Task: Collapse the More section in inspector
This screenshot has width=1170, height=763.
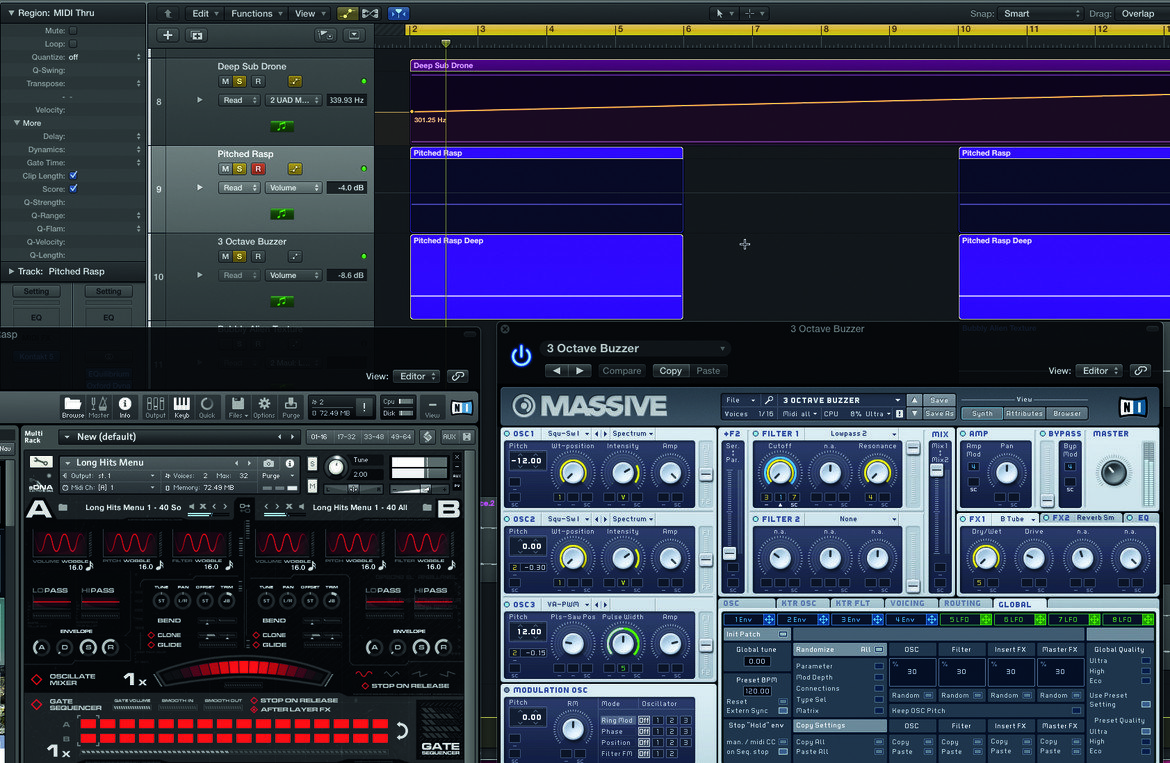Action: coord(16,123)
